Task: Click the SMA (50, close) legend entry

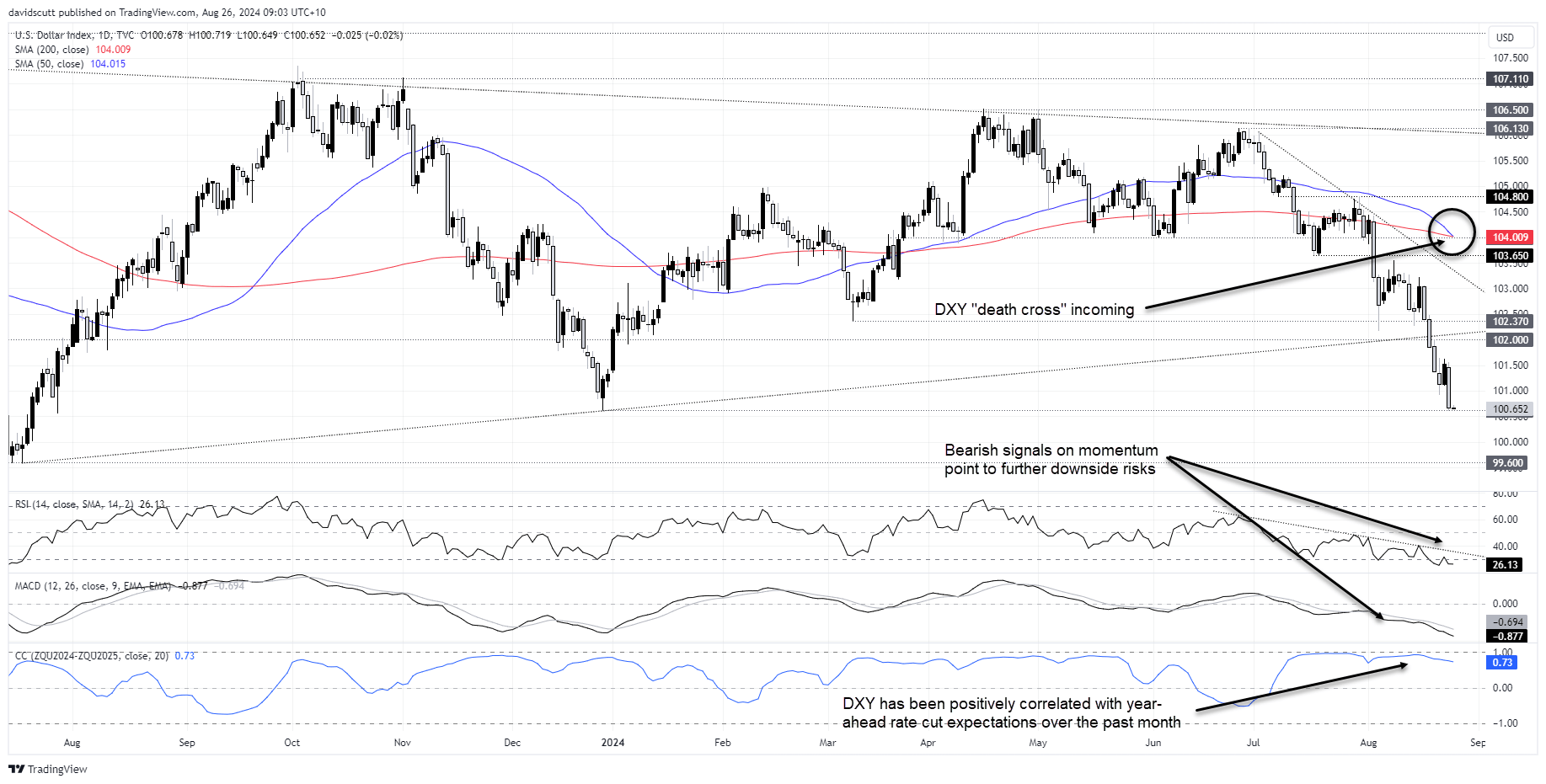Action: 49,64
